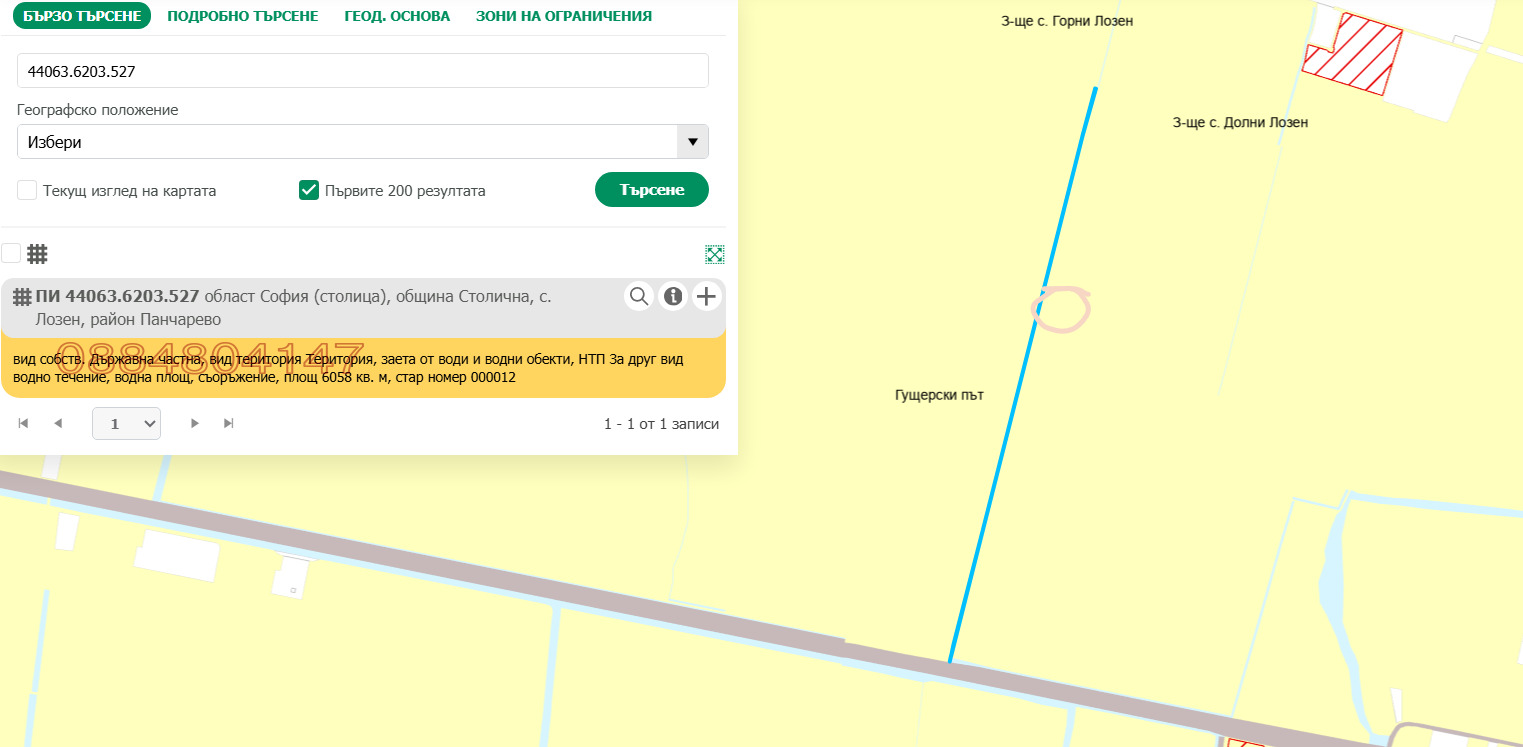
Task: Zoom to parcel with magnifier icon
Action: point(639,296)
